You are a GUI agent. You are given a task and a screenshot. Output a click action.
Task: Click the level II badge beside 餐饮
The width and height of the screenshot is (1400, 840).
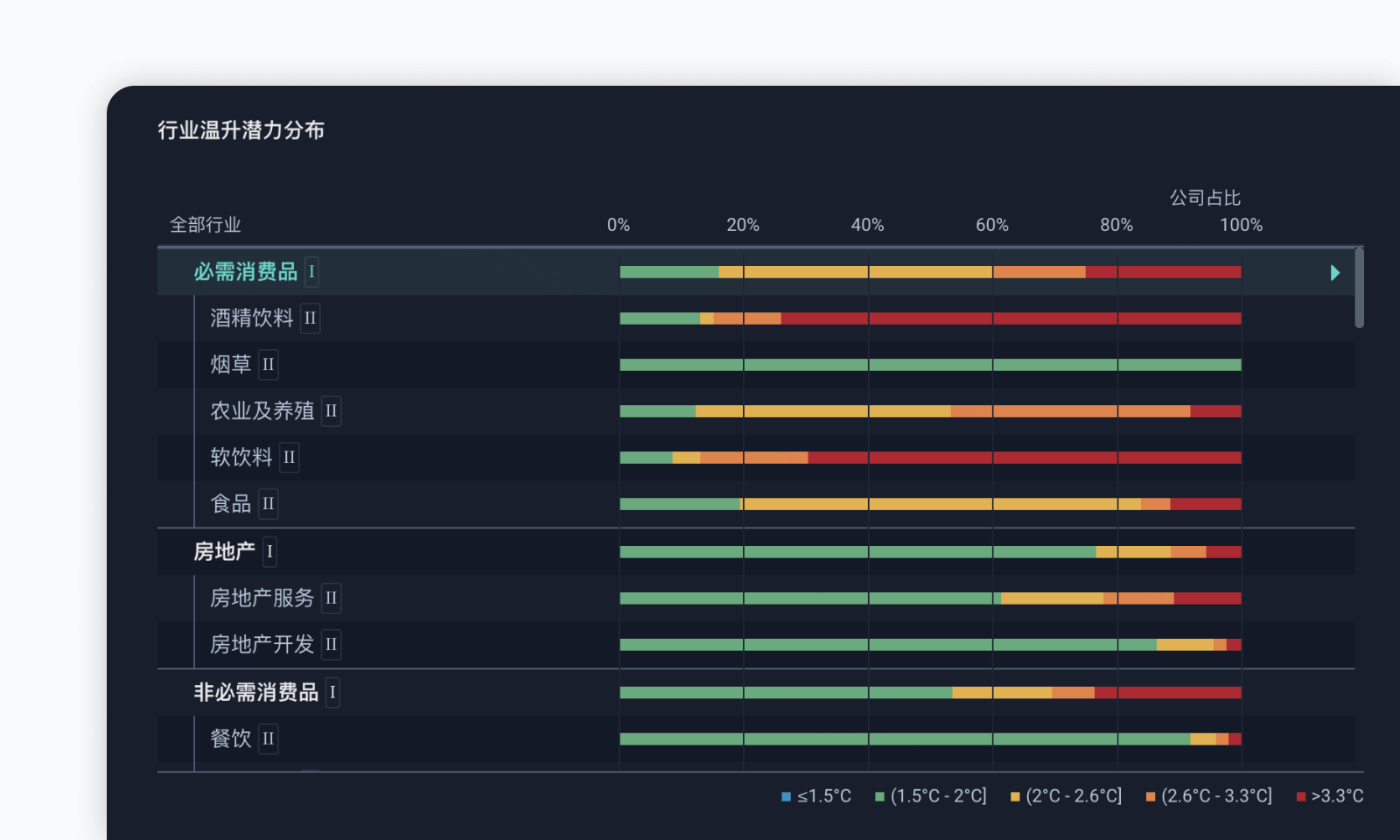269,739
